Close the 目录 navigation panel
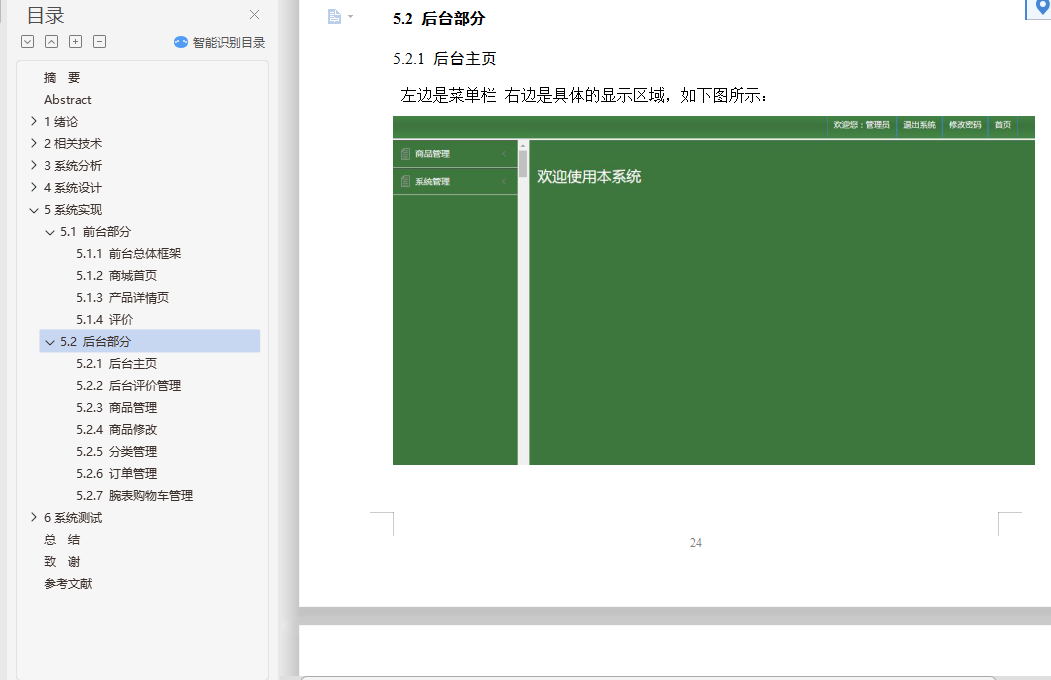The image size is (1051, 680). (254, 15)
